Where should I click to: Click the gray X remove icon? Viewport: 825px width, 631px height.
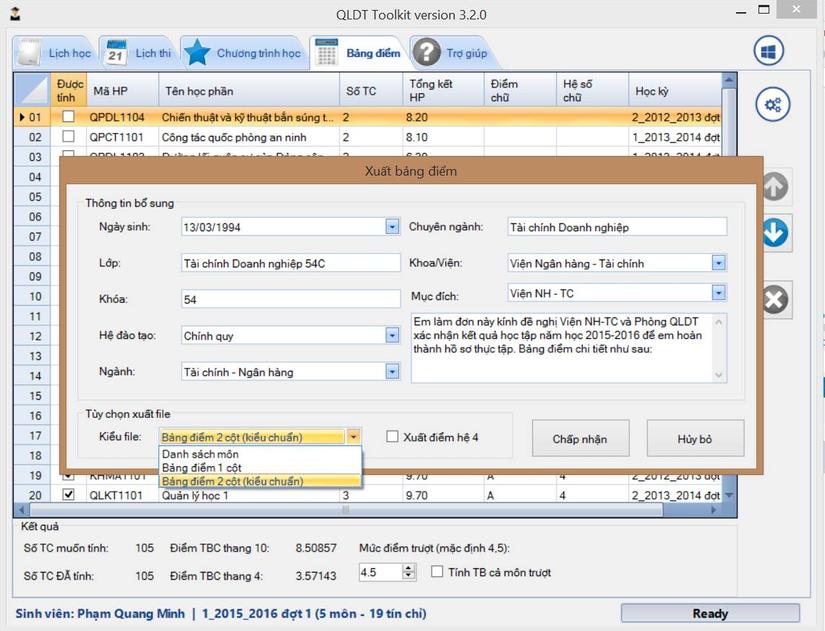coord(775,299)
